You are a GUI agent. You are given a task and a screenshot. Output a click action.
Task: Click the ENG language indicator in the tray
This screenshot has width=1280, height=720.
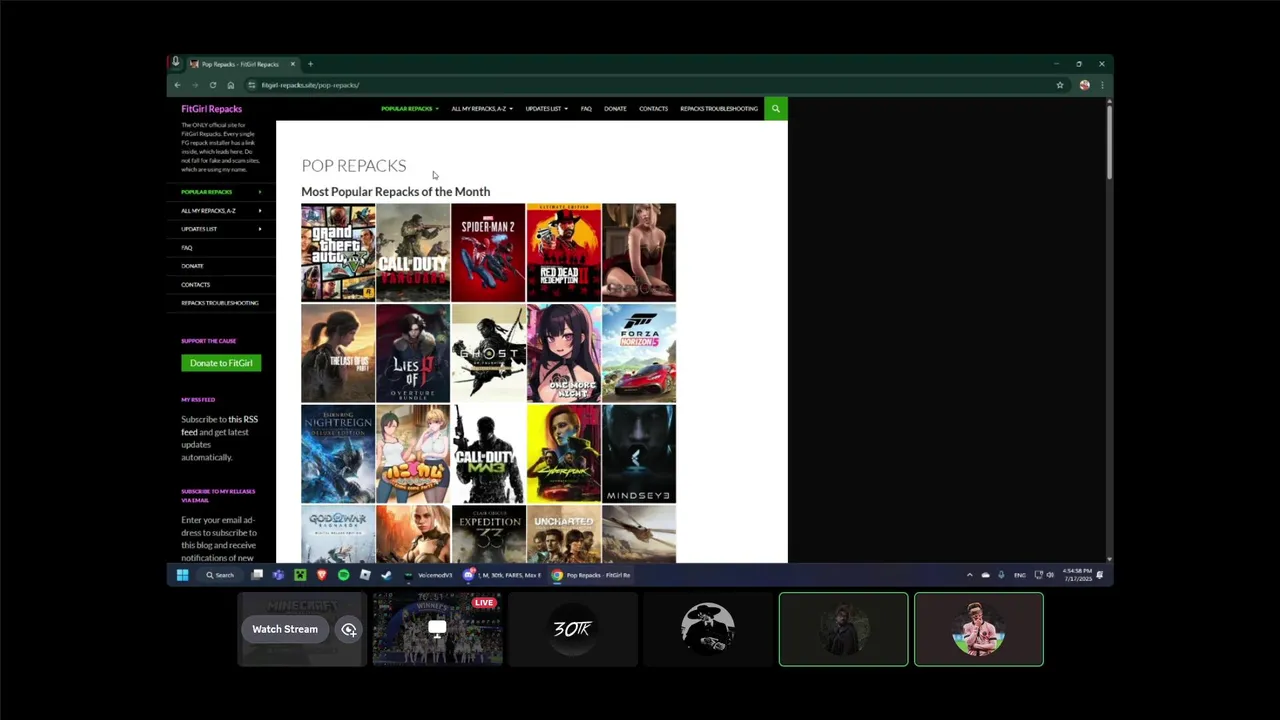1020,575
